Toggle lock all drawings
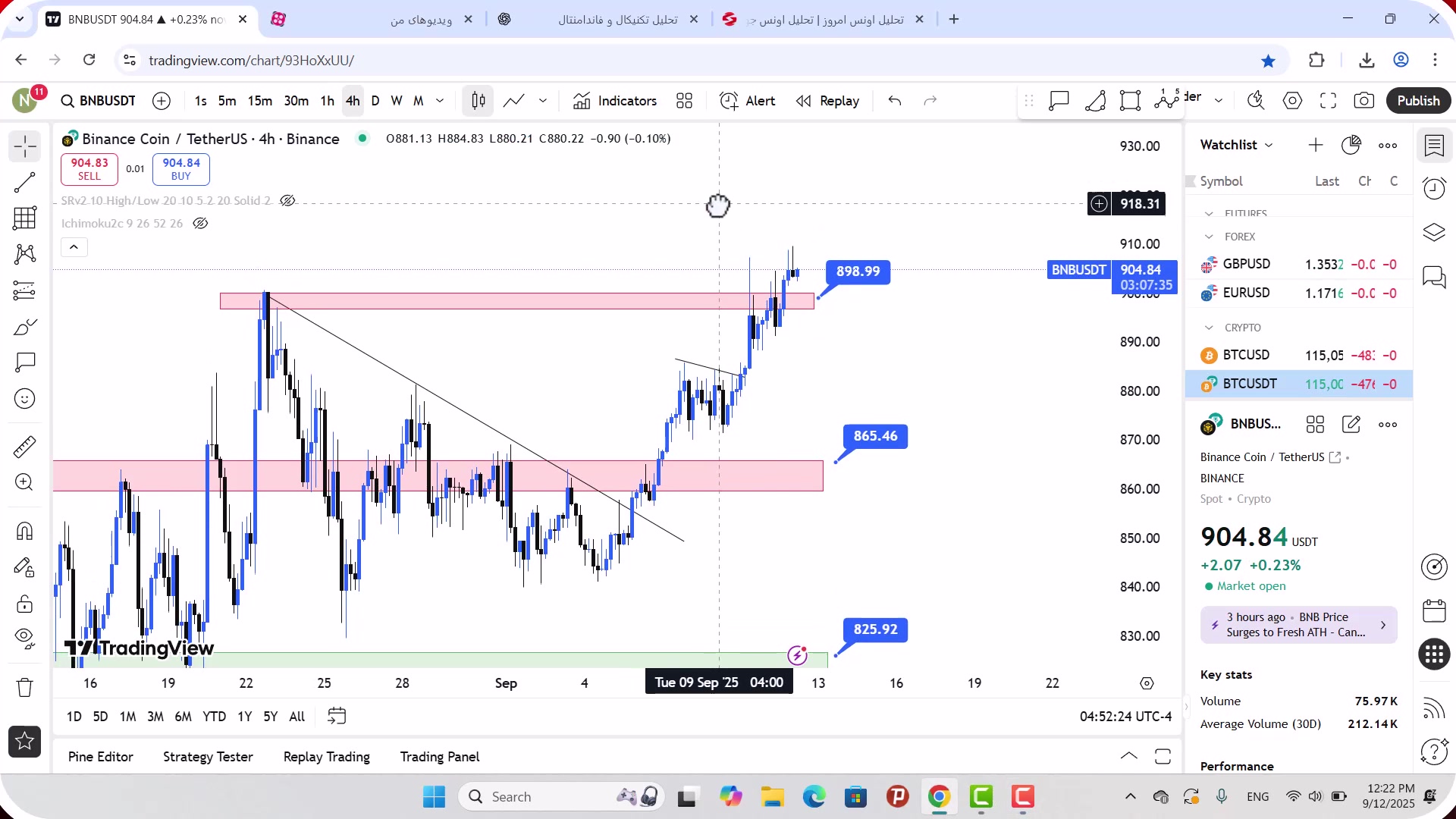This screenshot has height=819, width=1456. (24, 604)
